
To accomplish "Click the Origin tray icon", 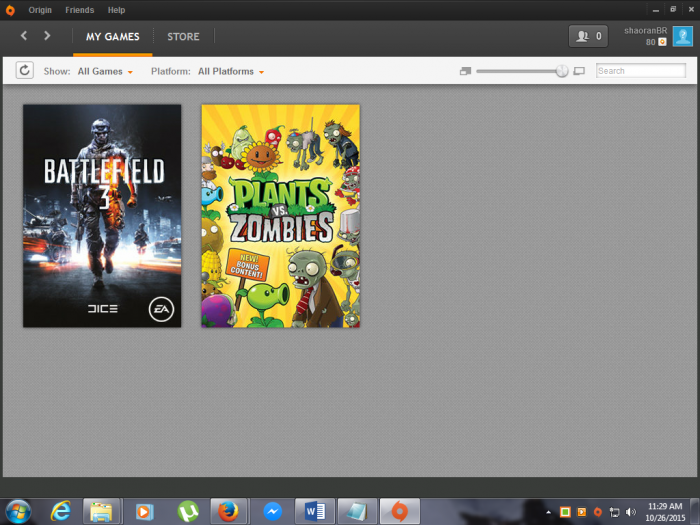I will 598,512.
